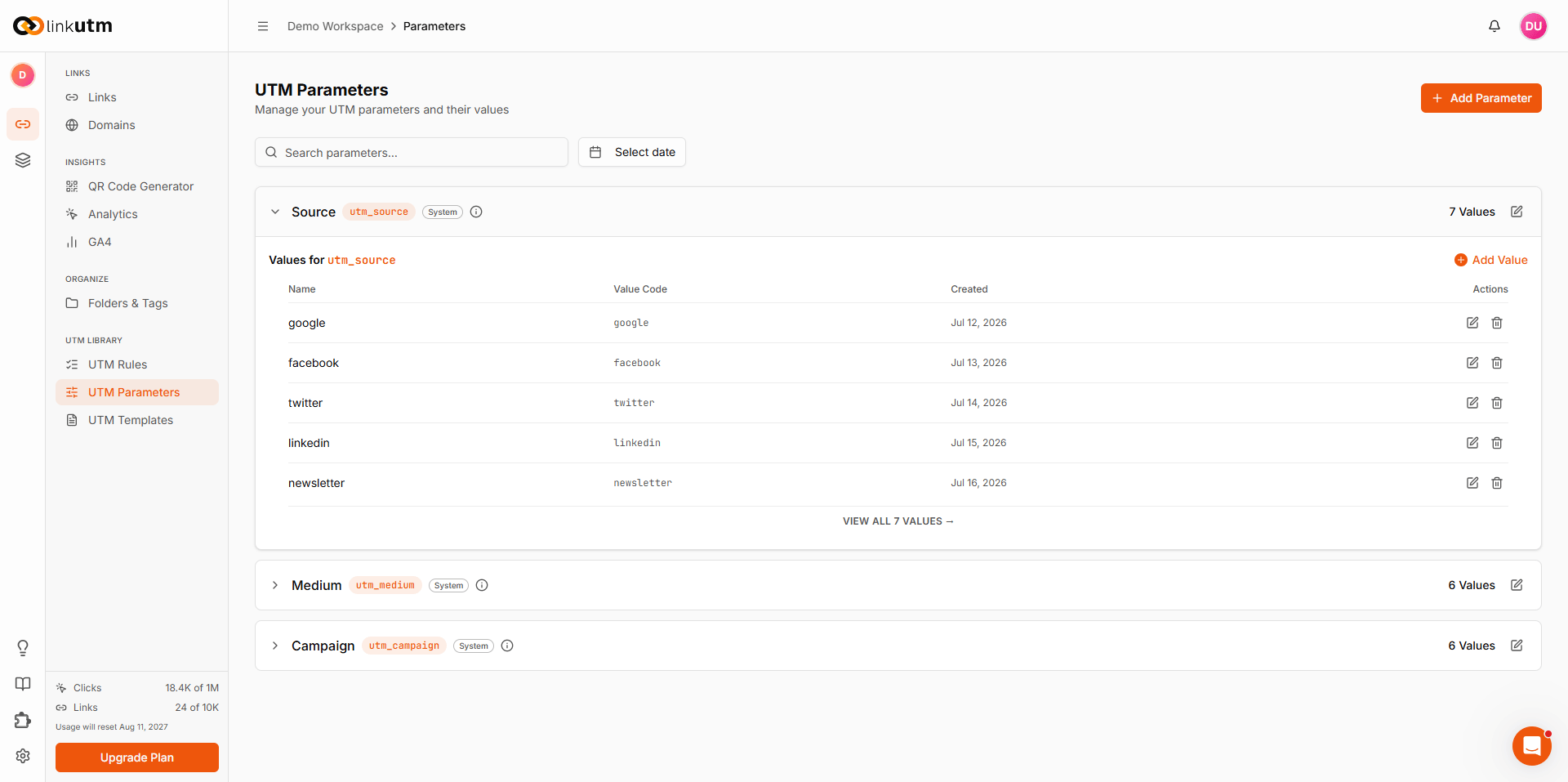Click the layers stack icon in left rail
Image resolution: width=1568 pixels, height=782 pixels.
tap(23, 160)
